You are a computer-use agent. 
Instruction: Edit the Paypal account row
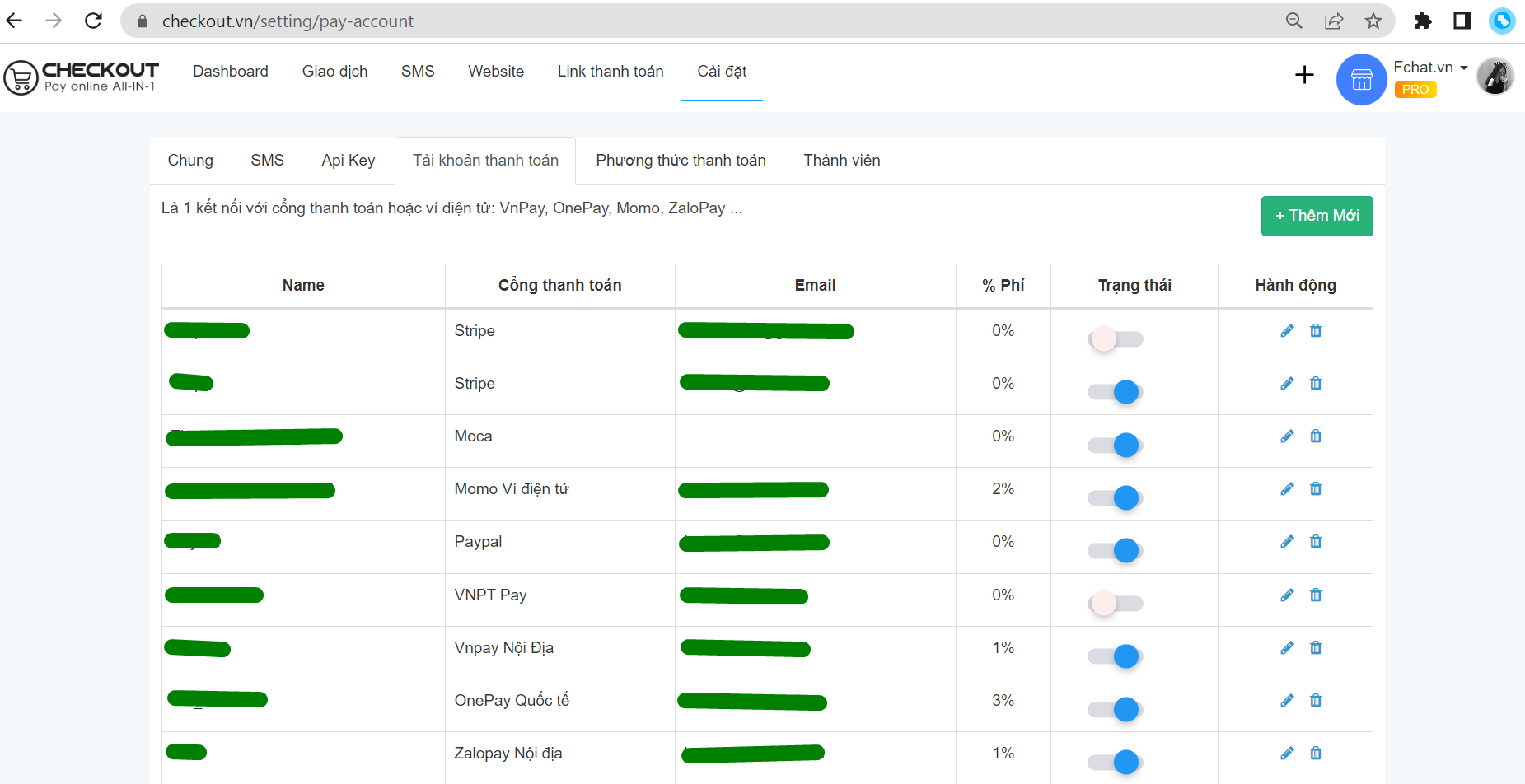click(x=1287, y=542)
